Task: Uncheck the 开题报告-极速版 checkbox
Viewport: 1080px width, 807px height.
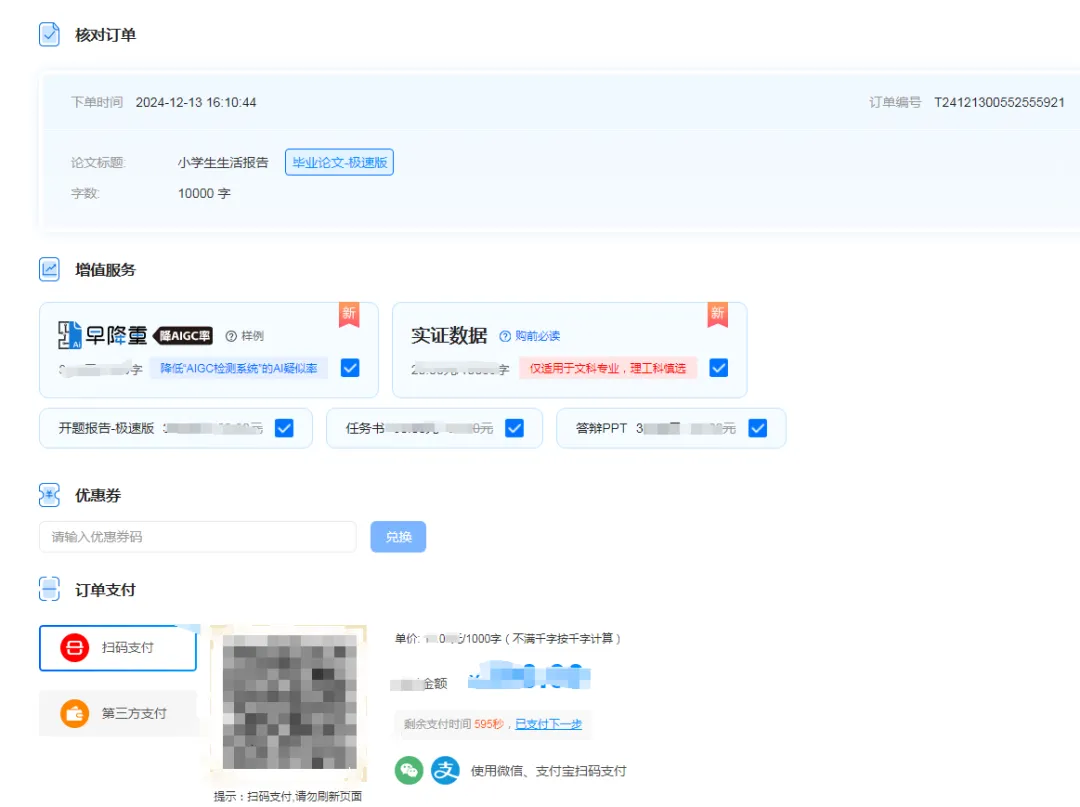Action: 284,428
